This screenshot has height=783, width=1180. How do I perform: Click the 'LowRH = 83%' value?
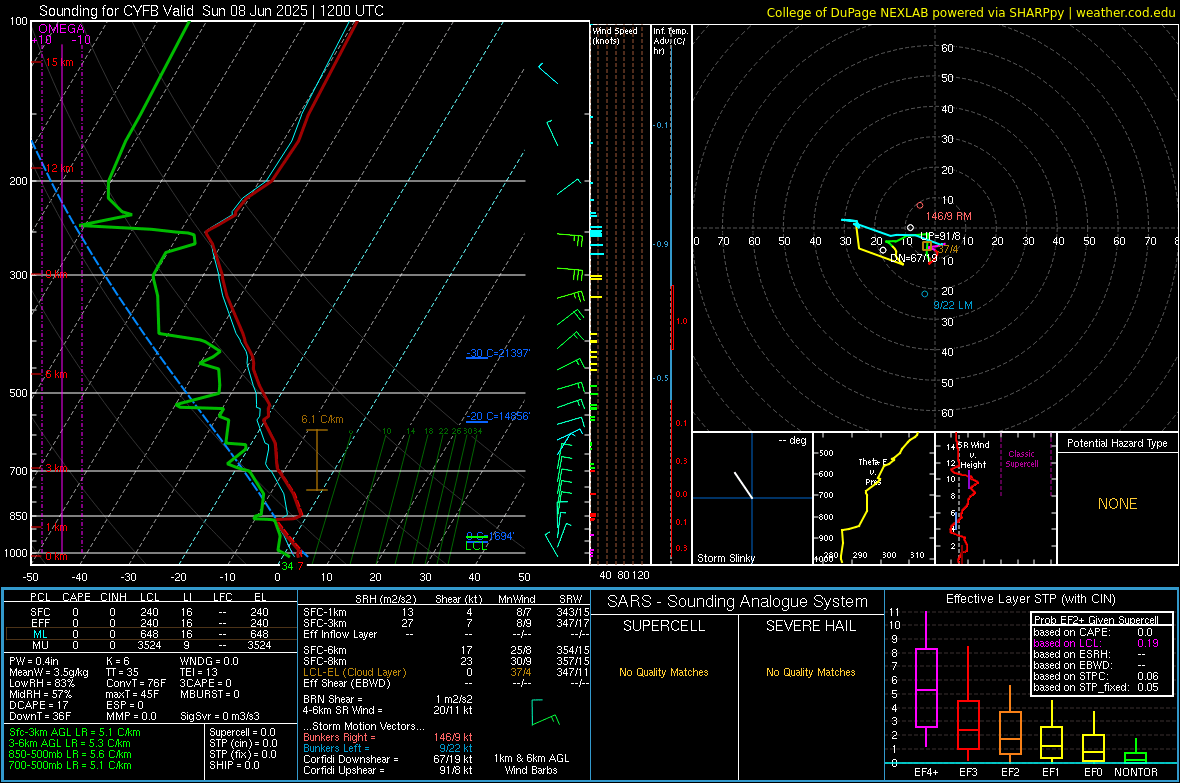coord(42,683)
